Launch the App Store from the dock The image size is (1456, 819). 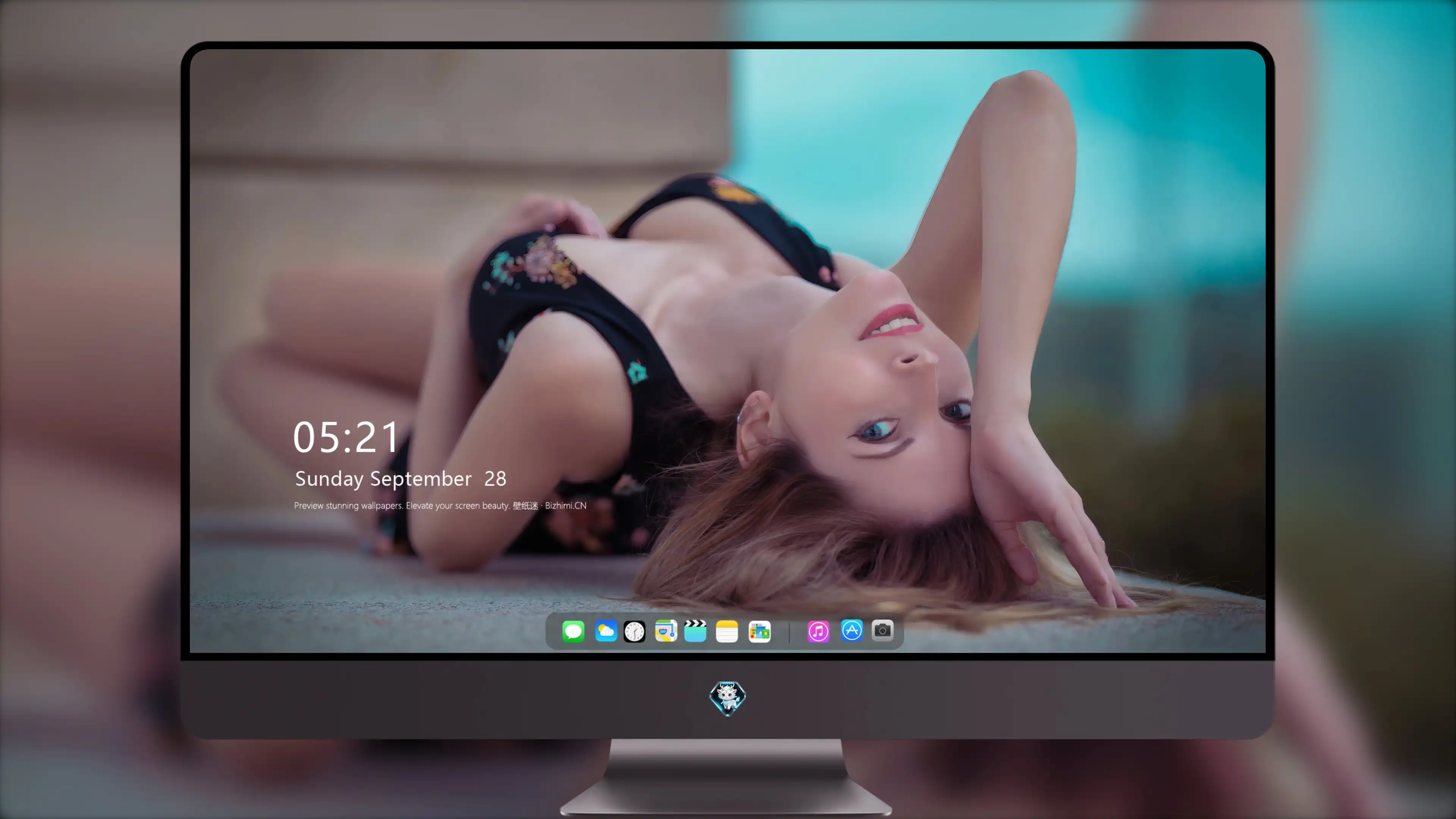pos(852,630)
